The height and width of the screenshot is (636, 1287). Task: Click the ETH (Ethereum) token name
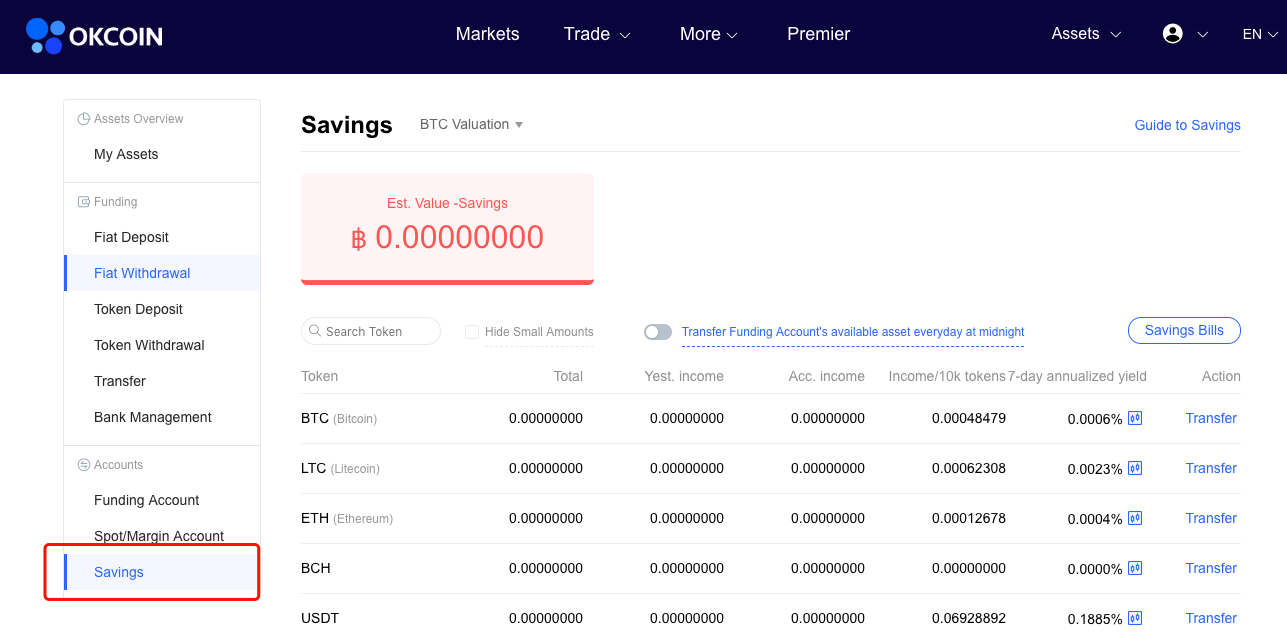point(347,518)
